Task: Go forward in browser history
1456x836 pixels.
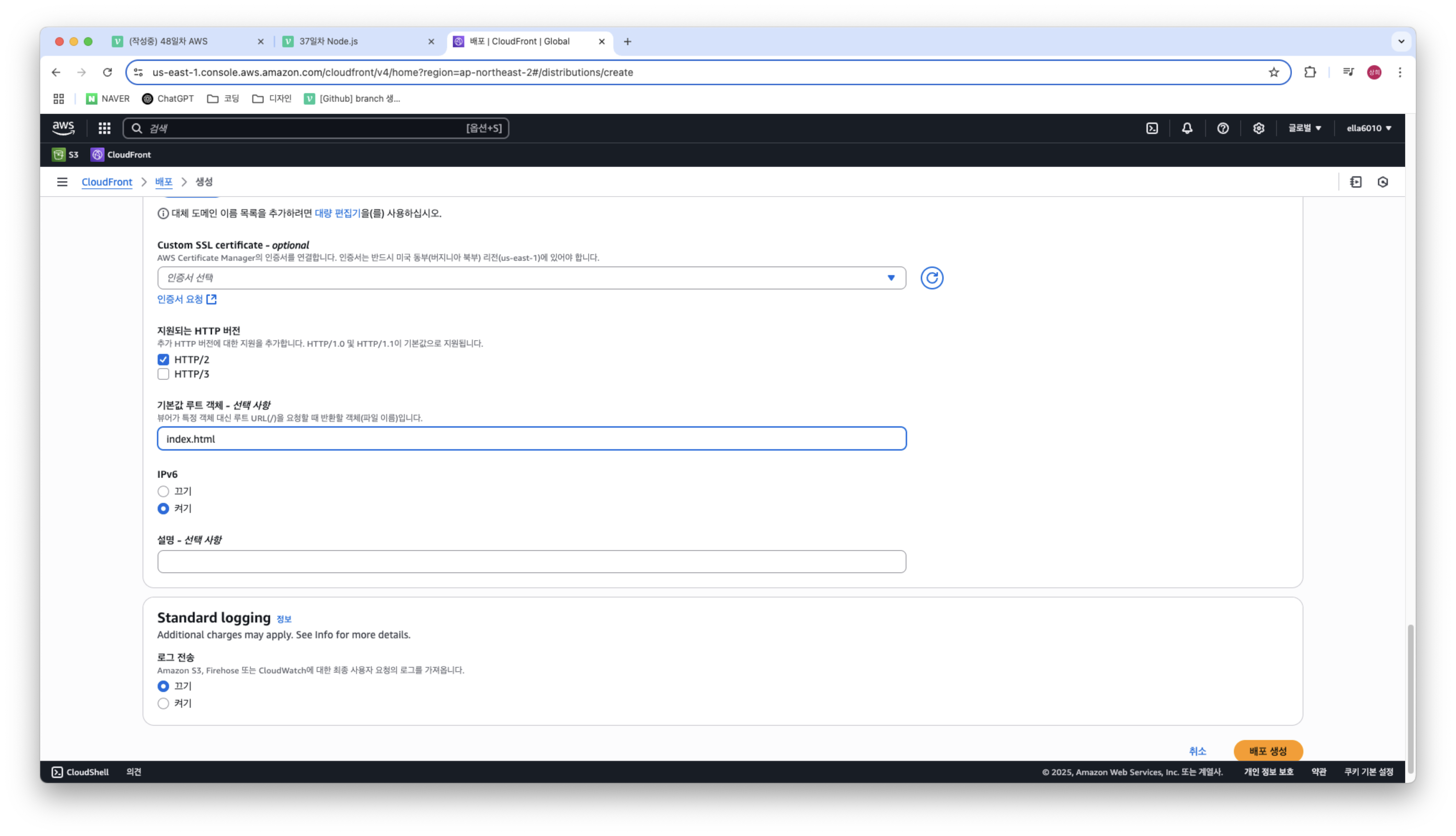Action: point(82,72)
